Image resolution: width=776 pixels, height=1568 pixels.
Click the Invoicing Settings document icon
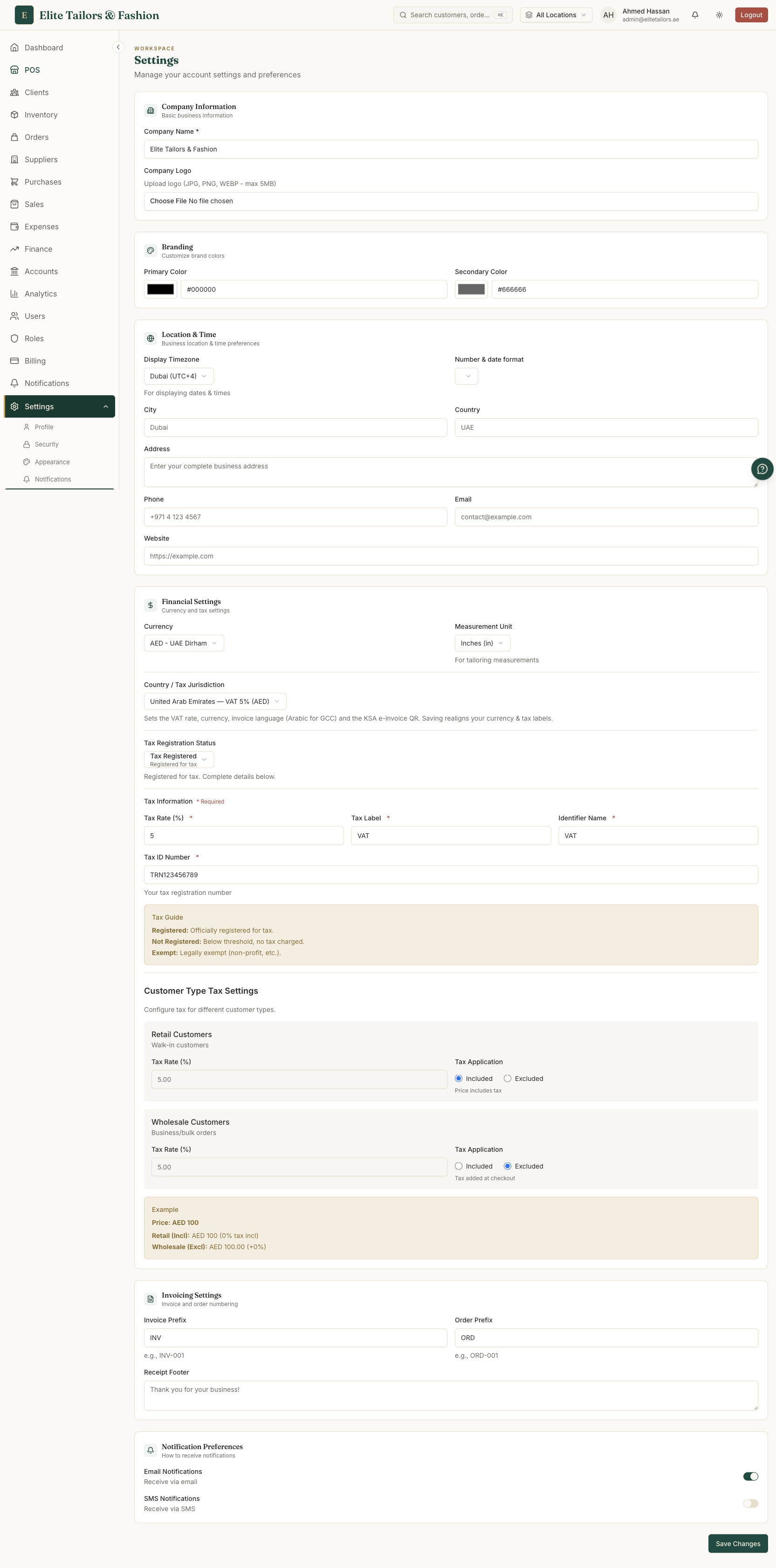click(x=151, y=1300)
